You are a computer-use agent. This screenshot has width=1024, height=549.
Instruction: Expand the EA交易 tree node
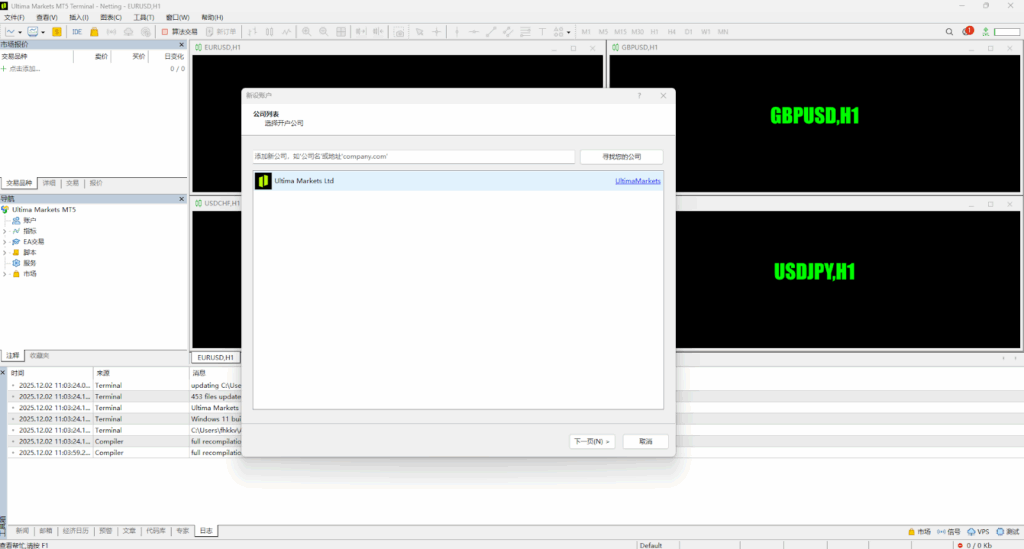coord(5,242)
